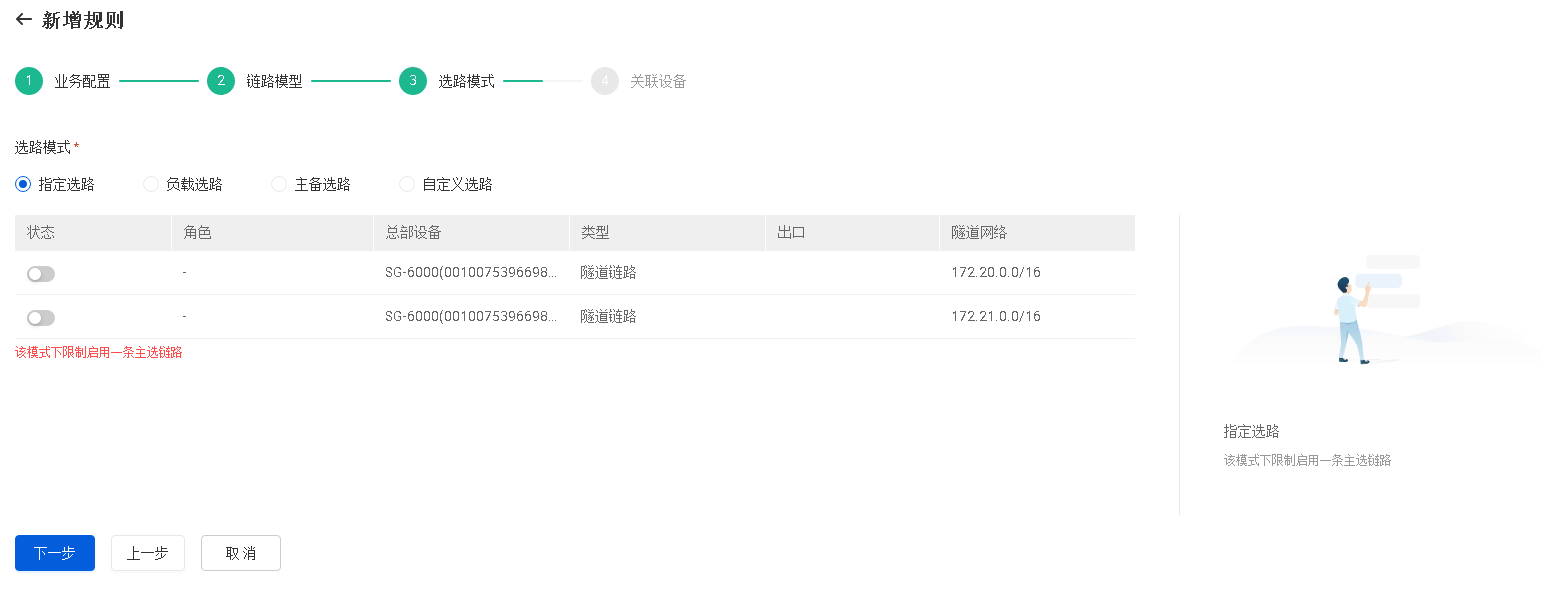Open the 链路模型 step label
Viewport: 1542px width, 591px height.
coord(274,82)
